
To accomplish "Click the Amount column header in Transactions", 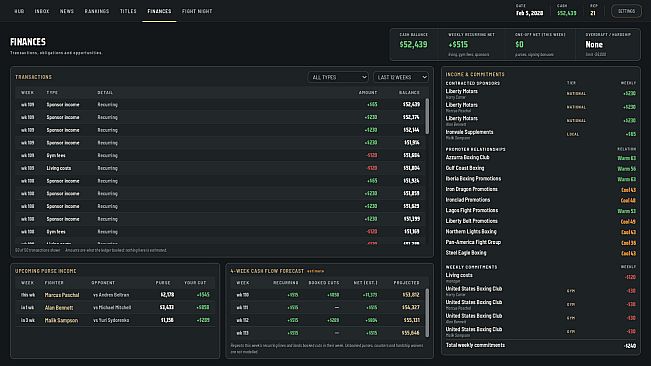I will 368,93.
